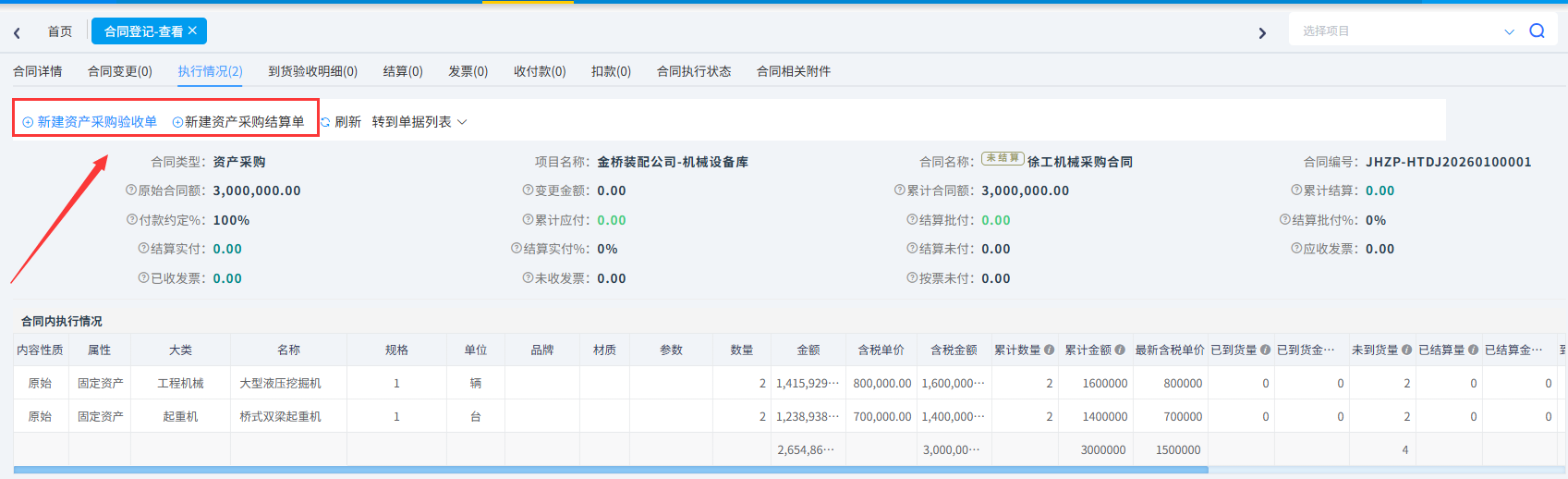Viewport: 1568px width, 479px height.
Task: Click the horizontal scrollbar below the table
Action: click(x=610, y=470)
